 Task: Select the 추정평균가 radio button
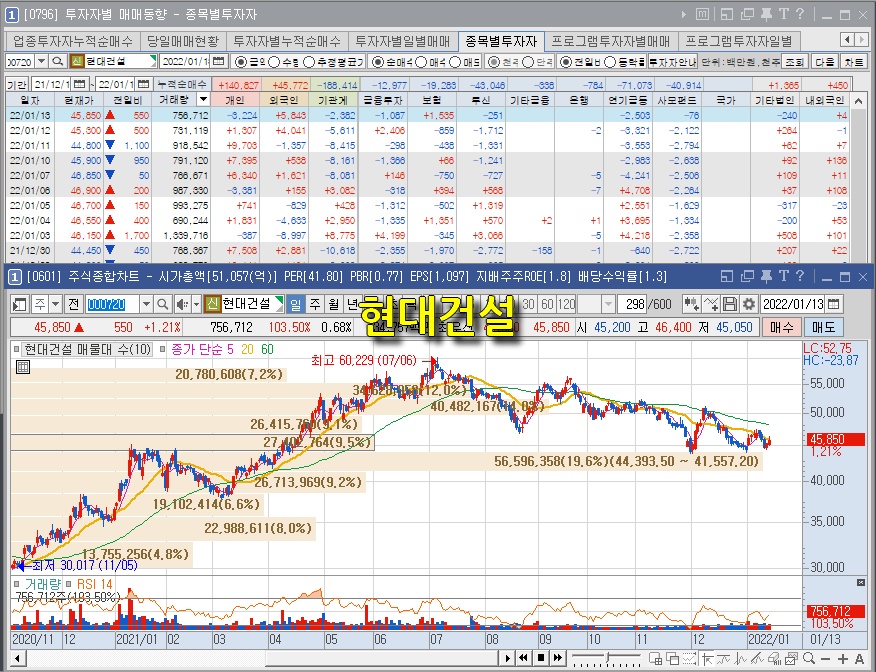click(x=309, y=62)
